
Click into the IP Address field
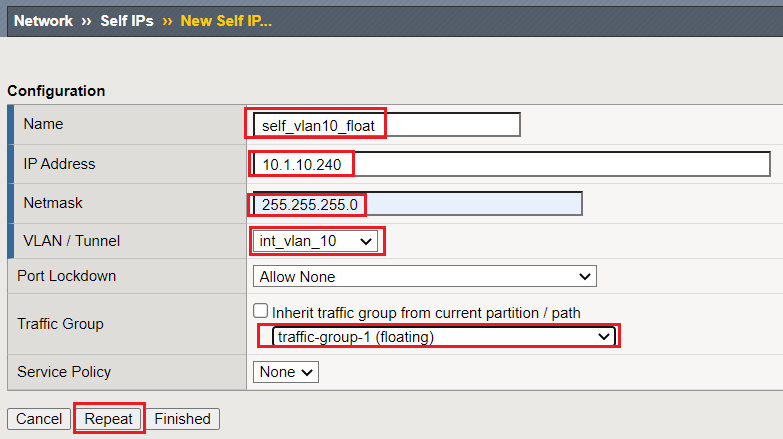click(511, 164)
